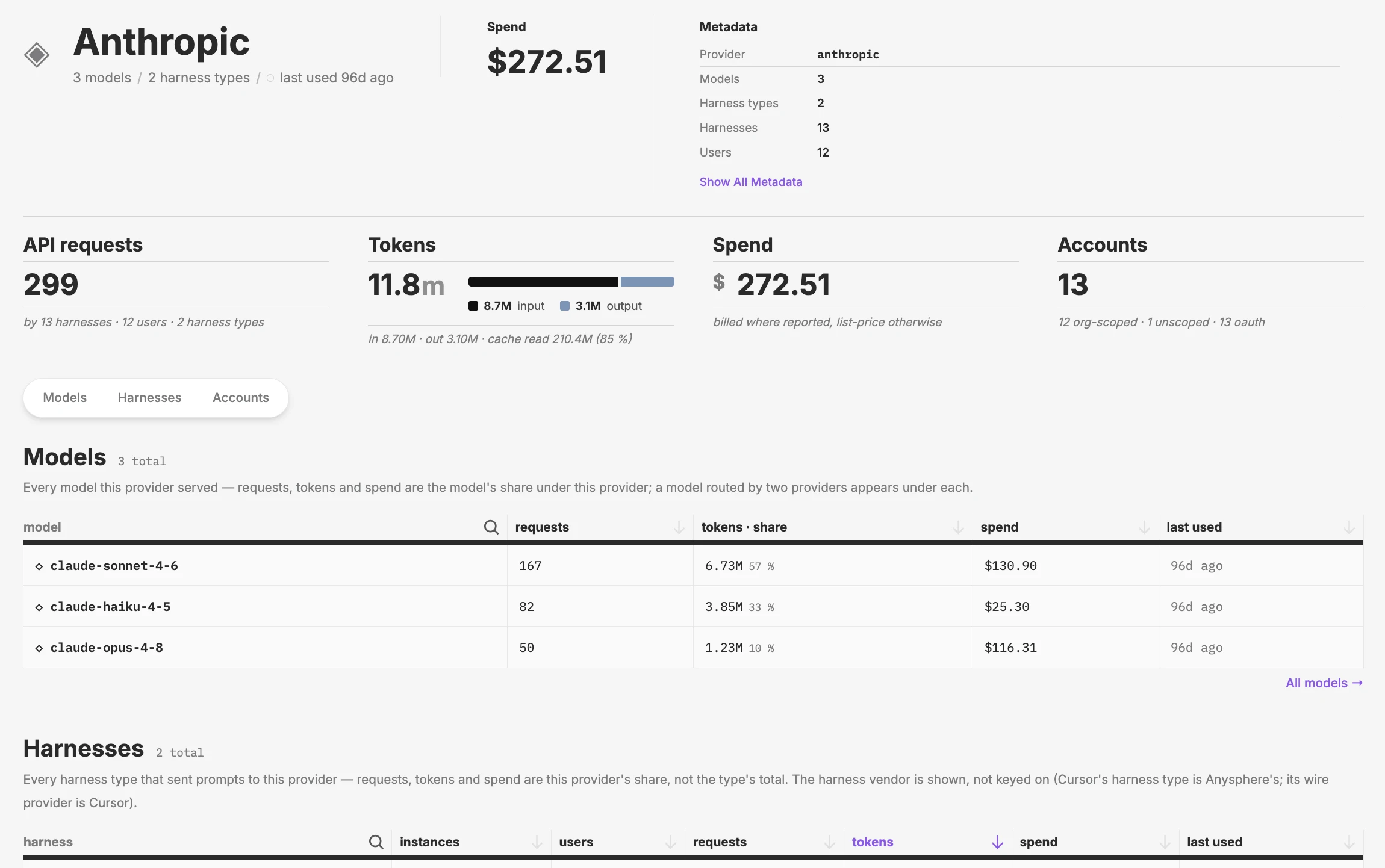Image resolution: width=1385 pixels, height=868 pixels.
Task: Click the blue output legend swatch
Action: (565, 306)
